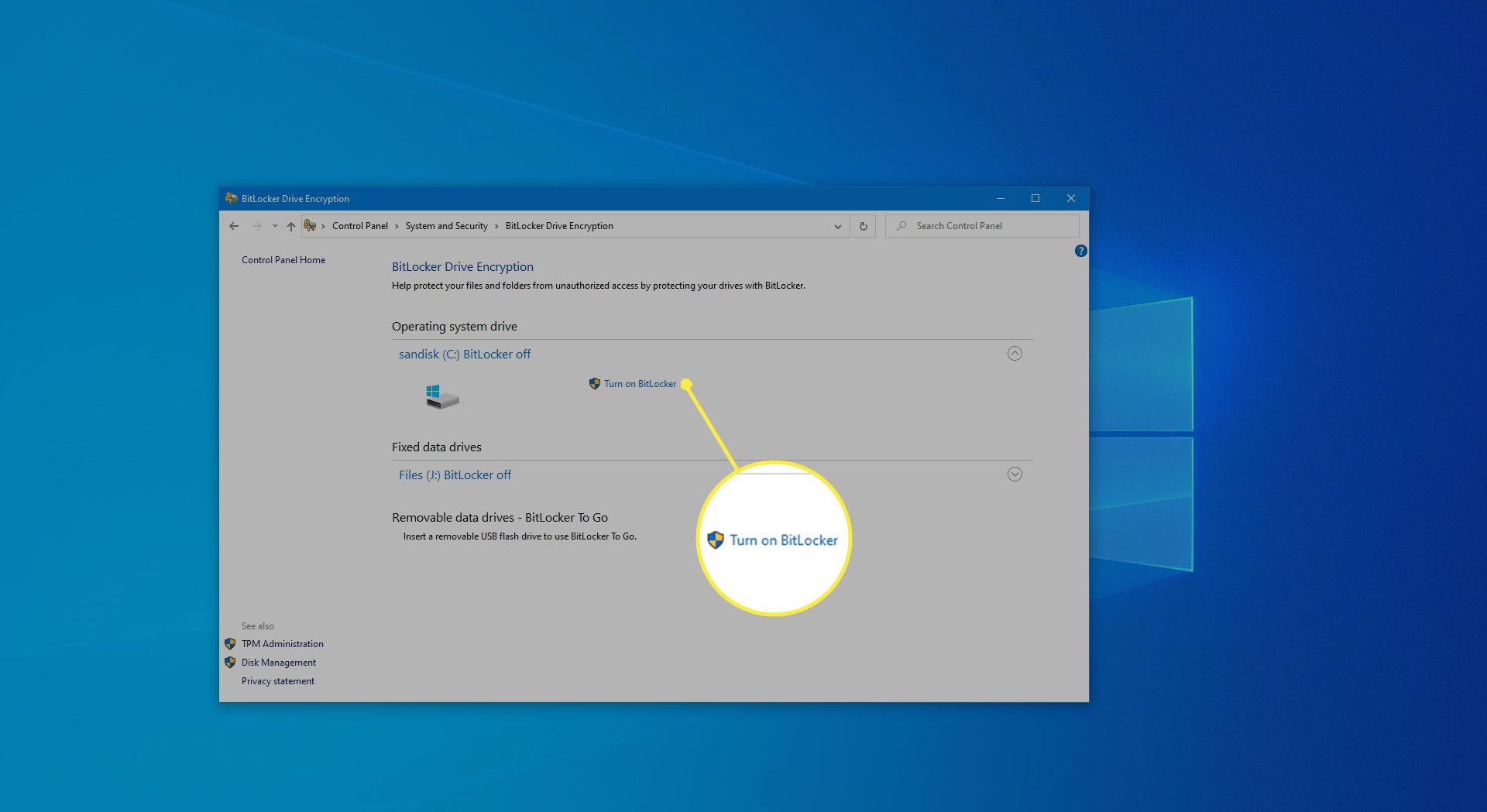This screenshot has width=1487, height=812.
Task: Close the BitLocker Drive Encryption window
Action: [1071, 198]
